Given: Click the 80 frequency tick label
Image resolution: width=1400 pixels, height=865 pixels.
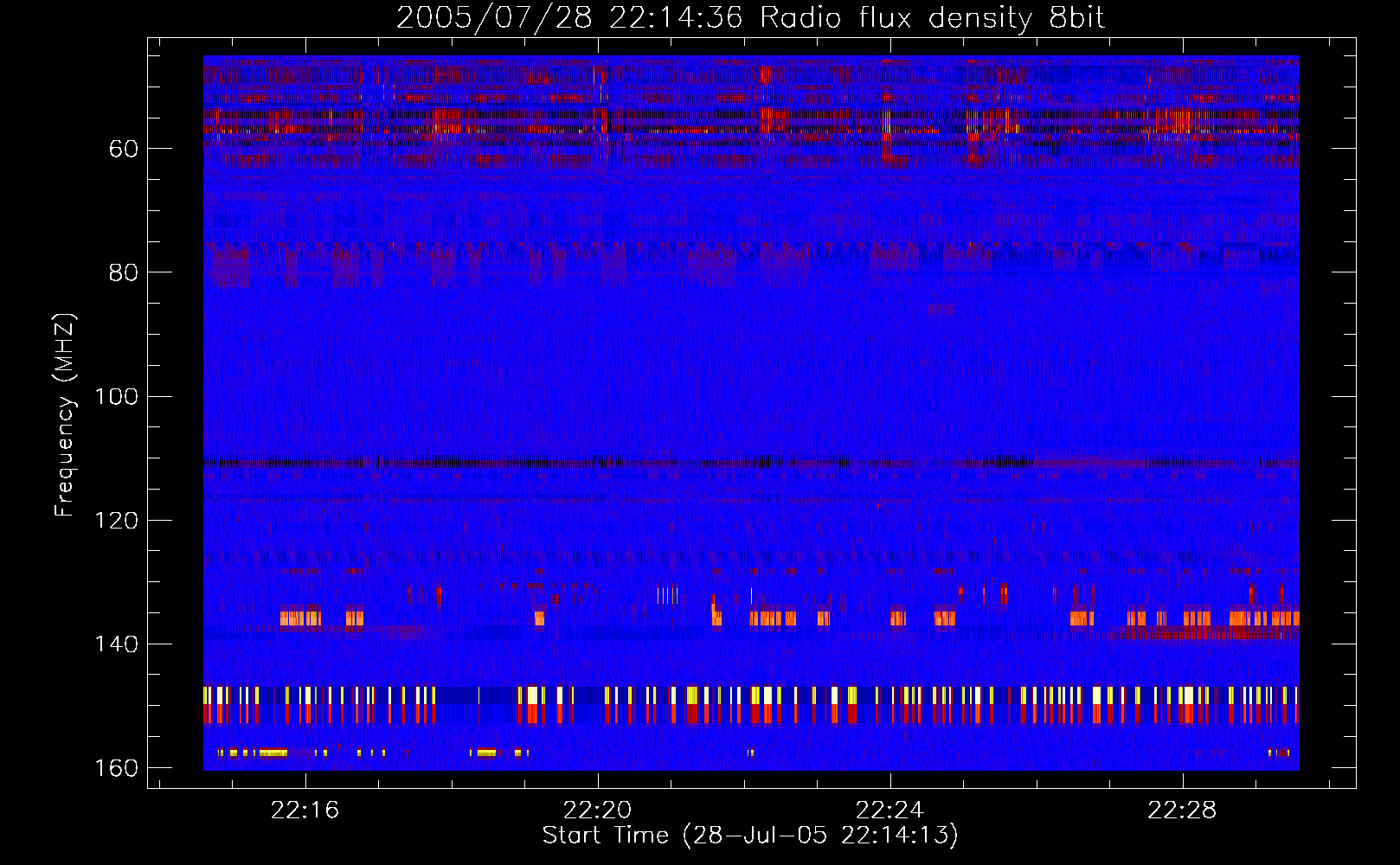Looking at the screenshot, I should click(124, 272).
